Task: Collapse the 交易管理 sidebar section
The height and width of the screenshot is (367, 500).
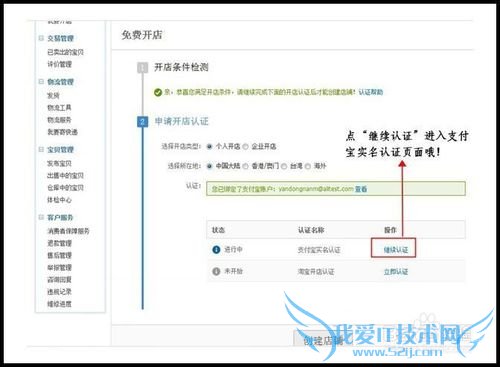Action: coord(41,38)
